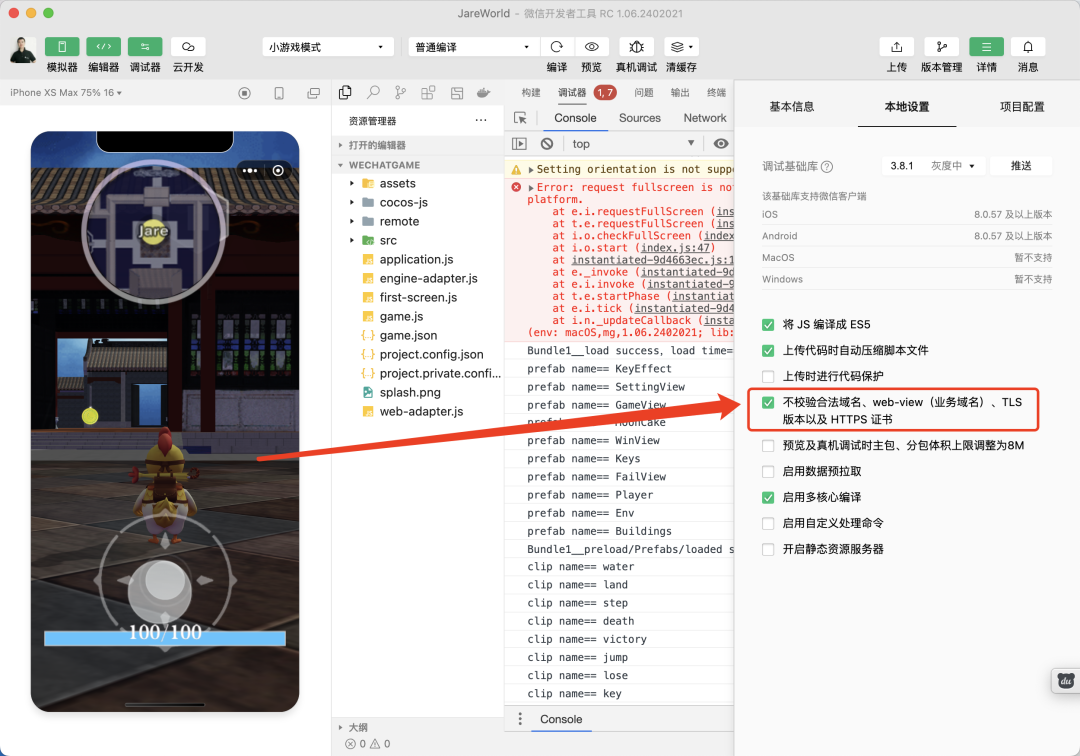The height and width of the screenshot is (756, 1080).
Task: Toggle the console sidebar panel icon
Action: point(519,143)
